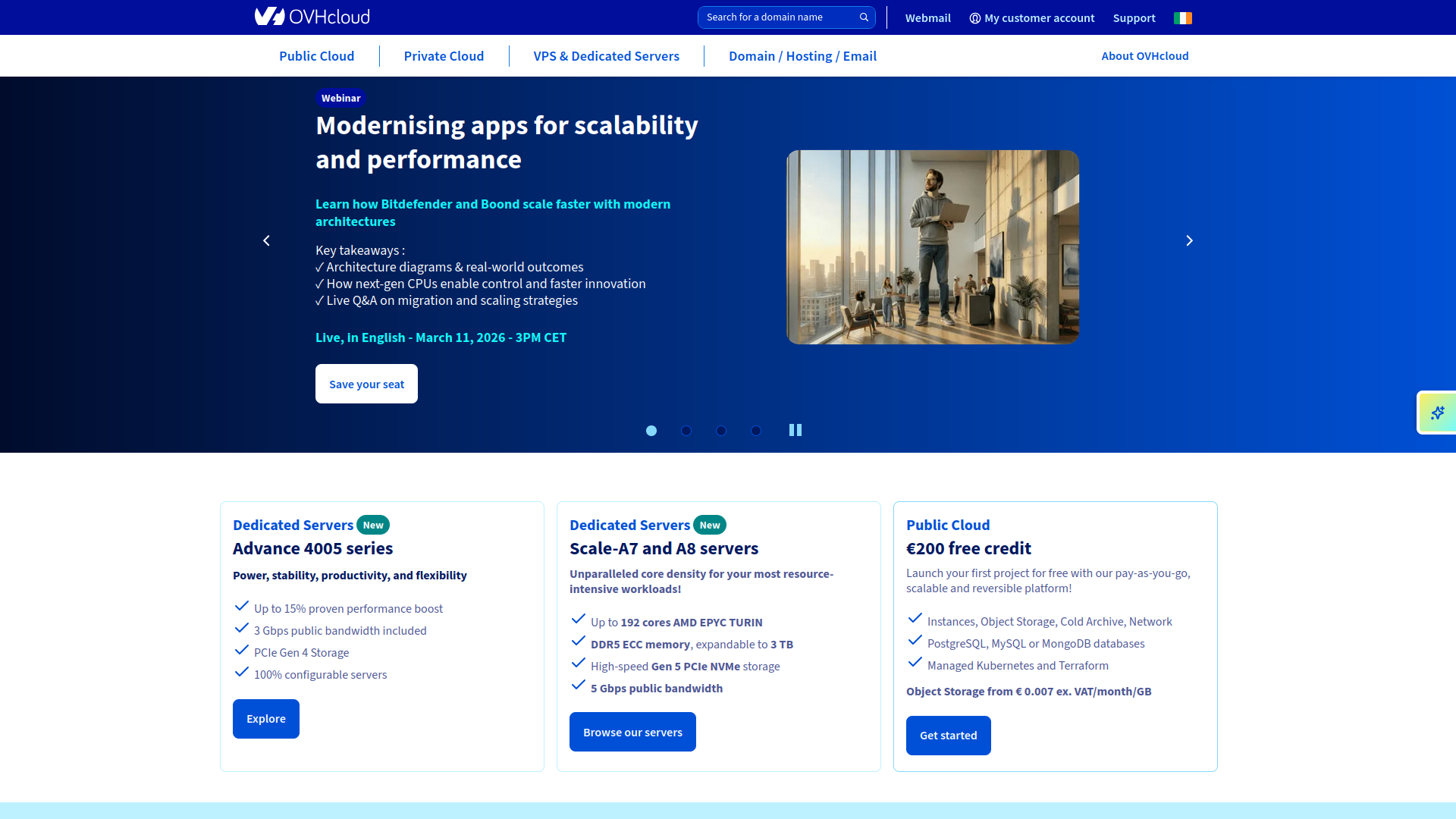This screenshot has height=819, width=1456.
Task: Click the Webmail link
Action: point(928,17)
